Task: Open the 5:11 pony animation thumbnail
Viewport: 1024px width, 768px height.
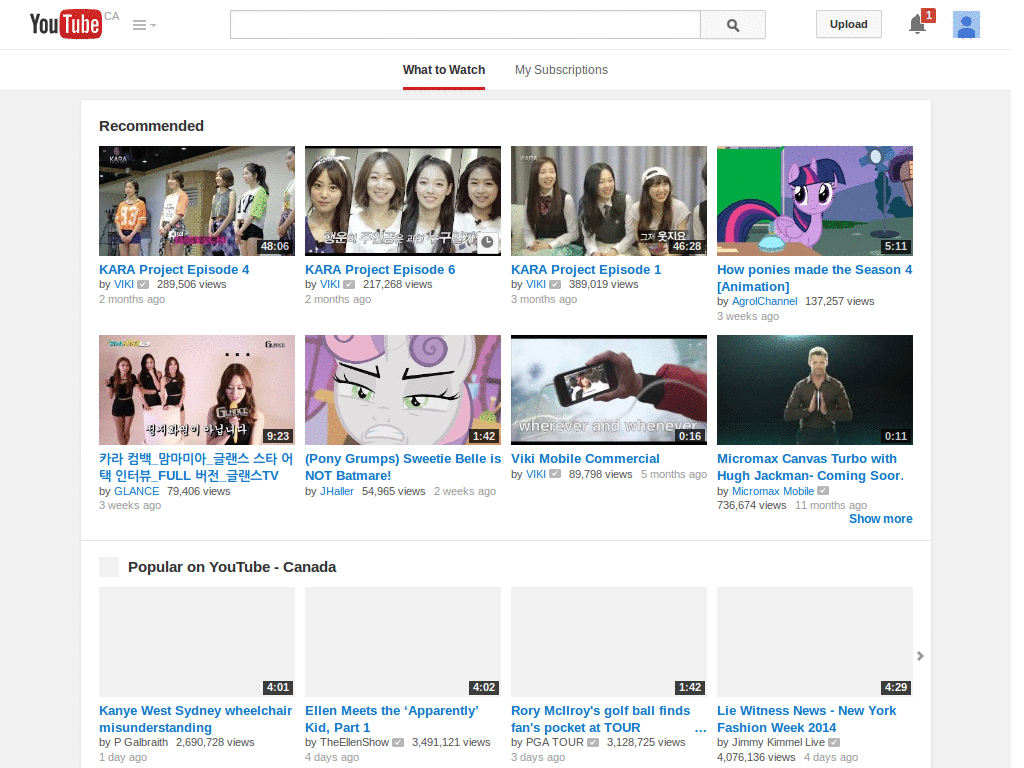Action: tap(814, 200)
